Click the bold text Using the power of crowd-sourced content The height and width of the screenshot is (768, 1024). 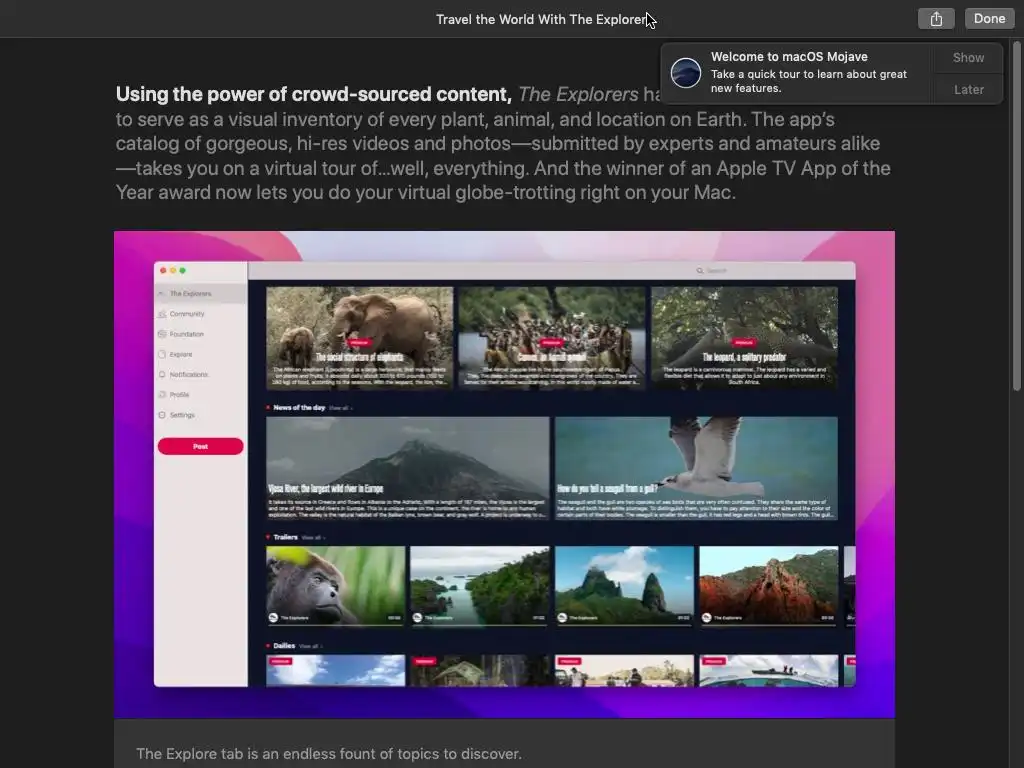pos(313,95)
